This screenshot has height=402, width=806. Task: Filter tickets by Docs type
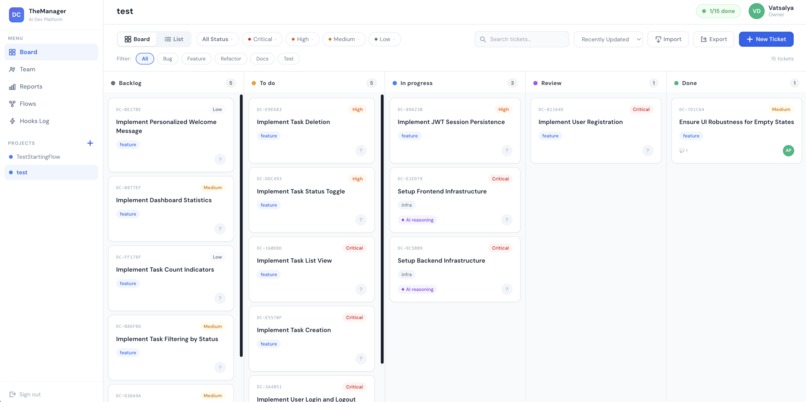262,59
